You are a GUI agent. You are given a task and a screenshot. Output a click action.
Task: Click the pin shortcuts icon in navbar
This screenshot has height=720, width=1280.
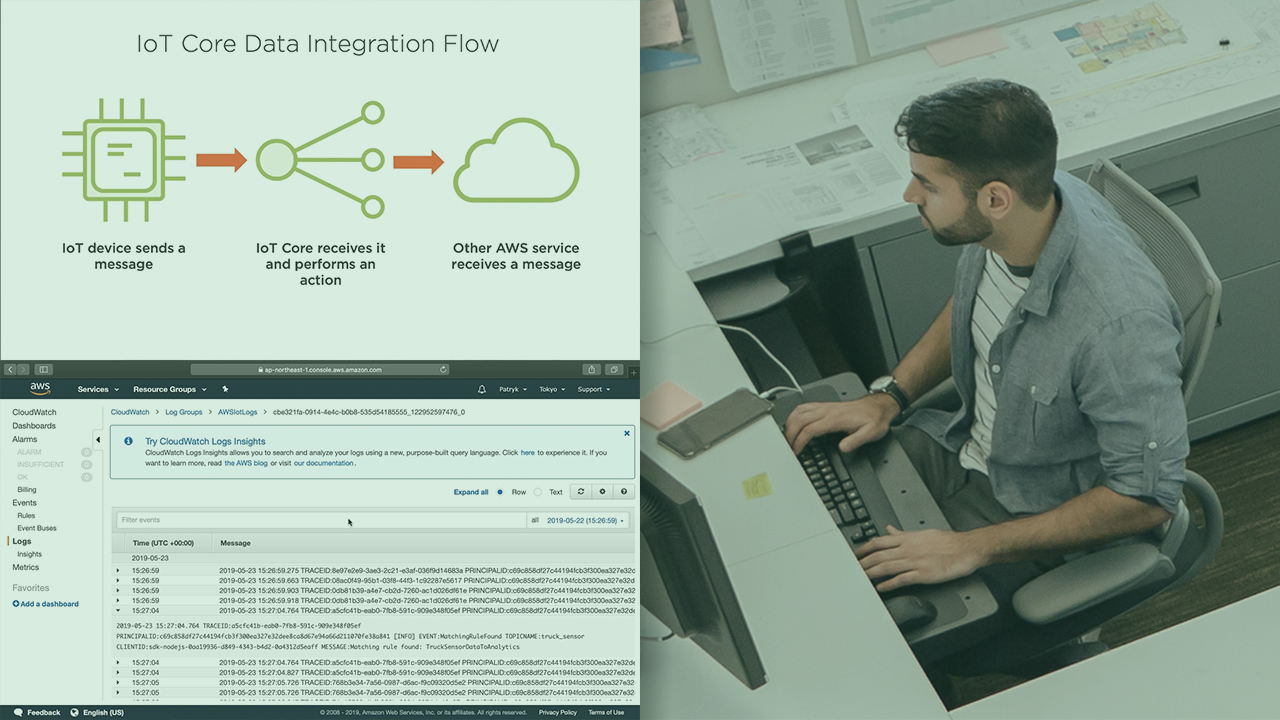pyautogui.click(x=225, y=389)
